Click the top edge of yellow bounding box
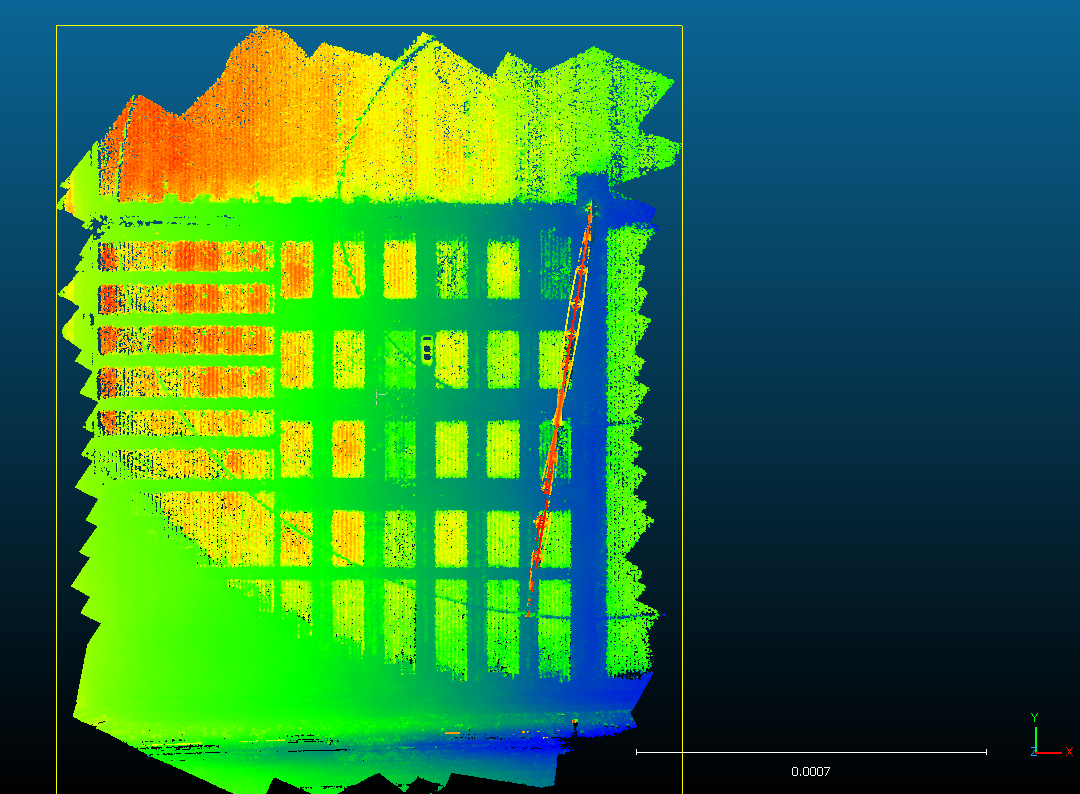 370,26
